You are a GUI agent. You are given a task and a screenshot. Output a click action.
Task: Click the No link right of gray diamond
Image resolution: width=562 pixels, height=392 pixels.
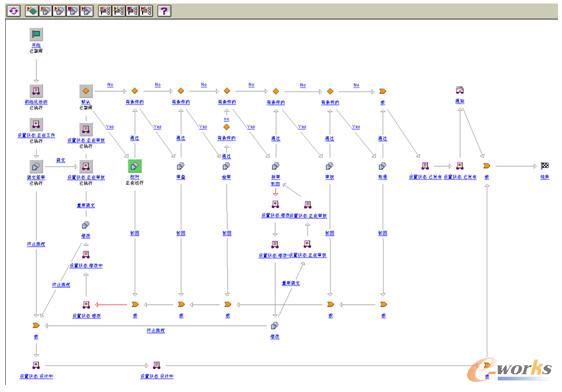point(110,85)
